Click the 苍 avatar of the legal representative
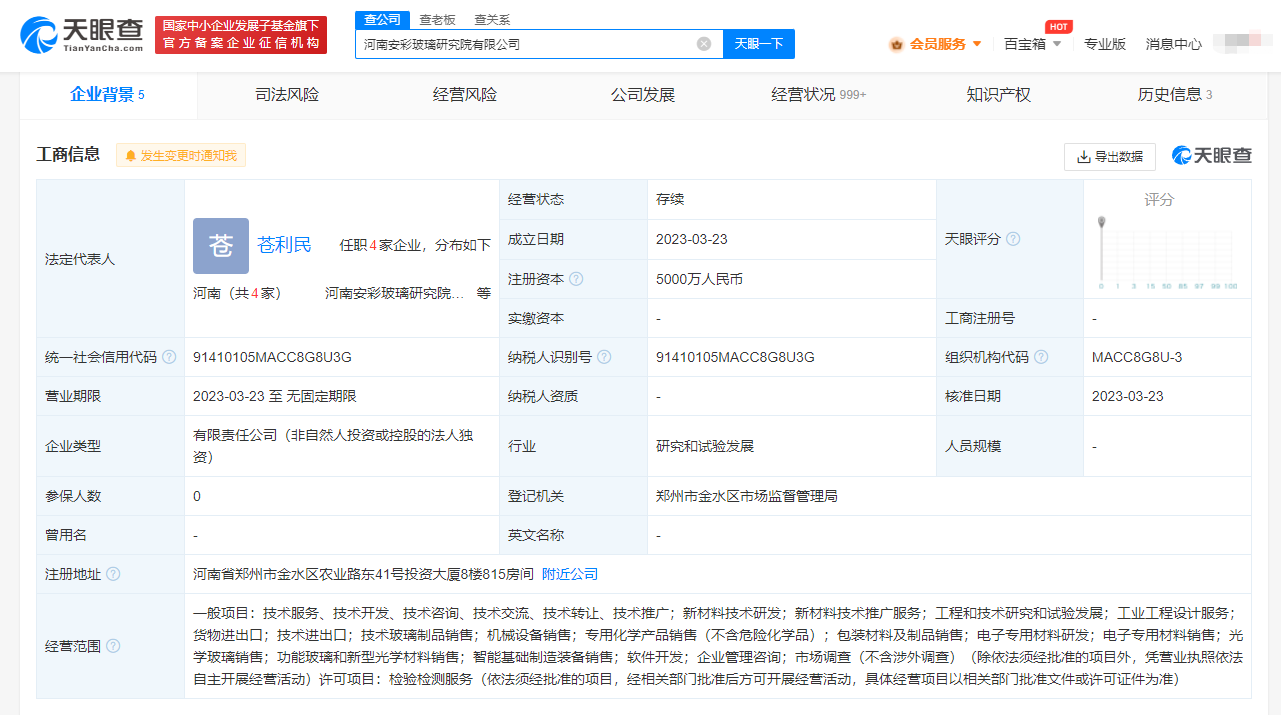1281x715 pixels. click(221, 246)
